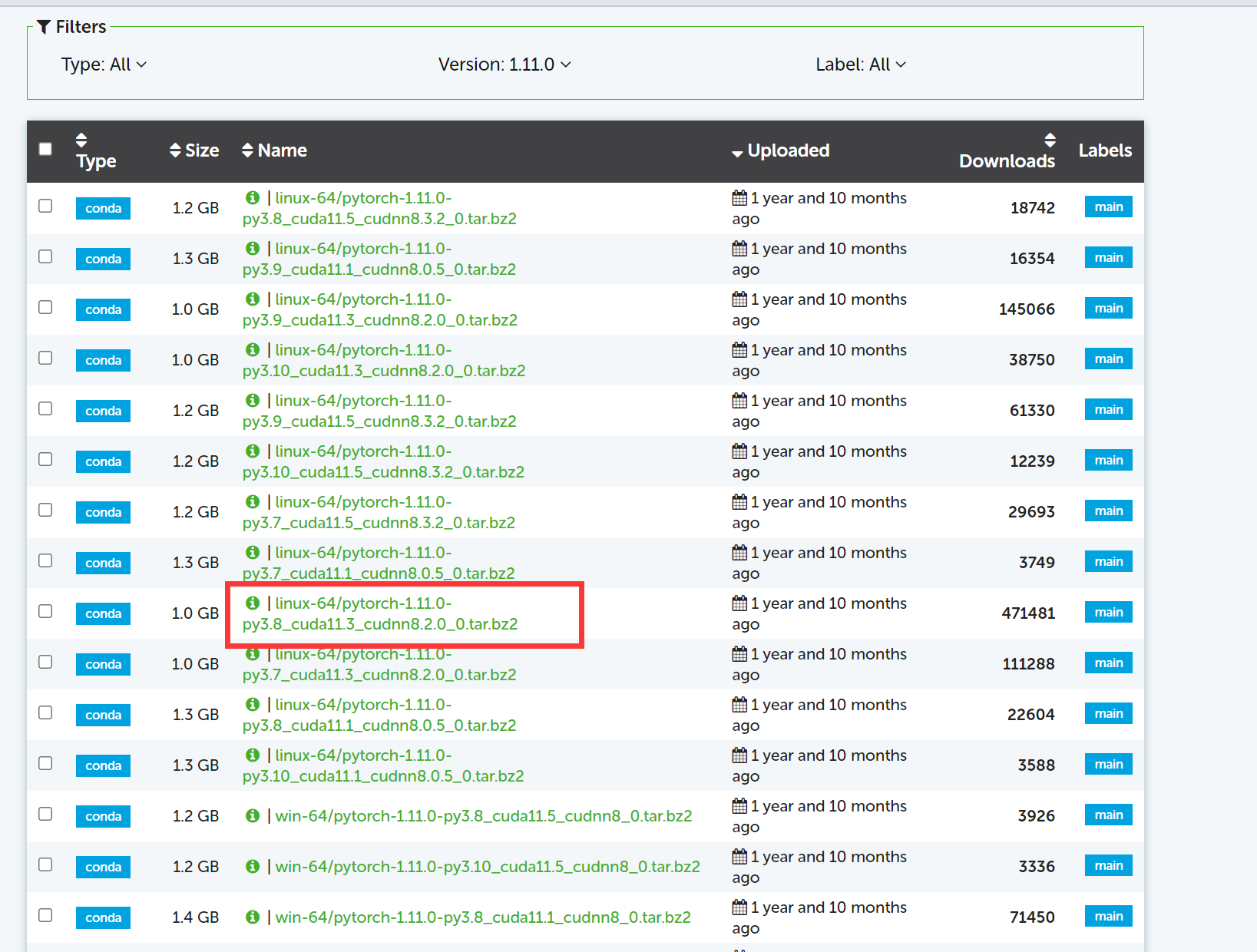Open win-64 py3.8_cuda11.1_cudnn8 package link
This screenshot has width=1257, height=952.
483,917
